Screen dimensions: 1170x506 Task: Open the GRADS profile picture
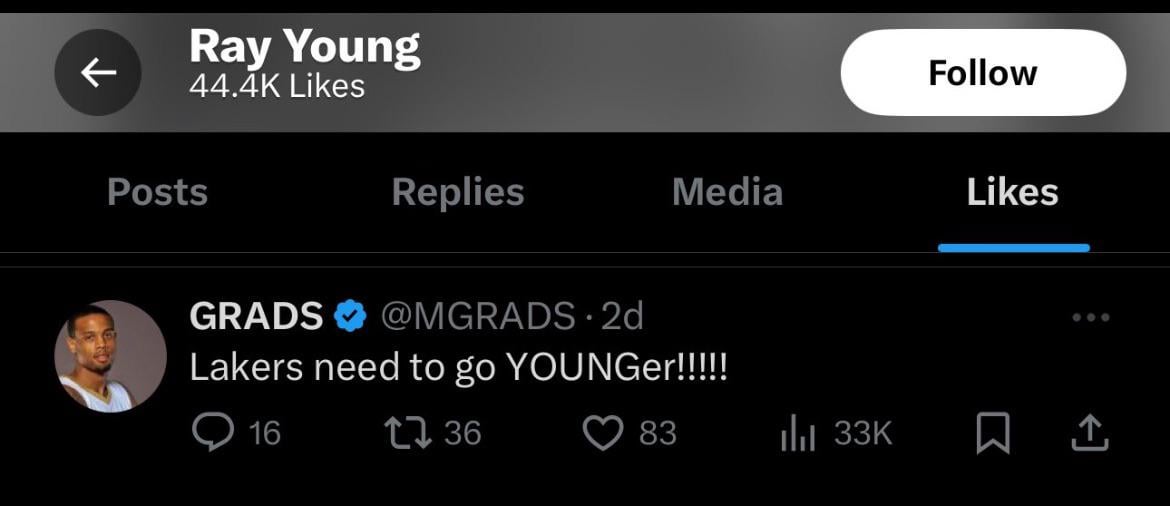[110, 357]
